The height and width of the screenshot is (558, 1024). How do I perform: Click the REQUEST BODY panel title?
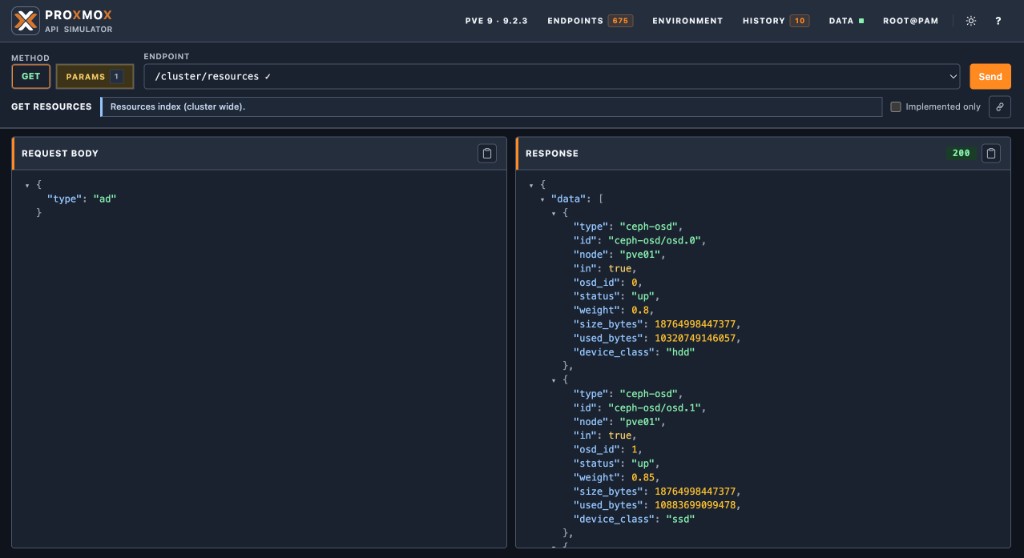[x=60, y=154]
